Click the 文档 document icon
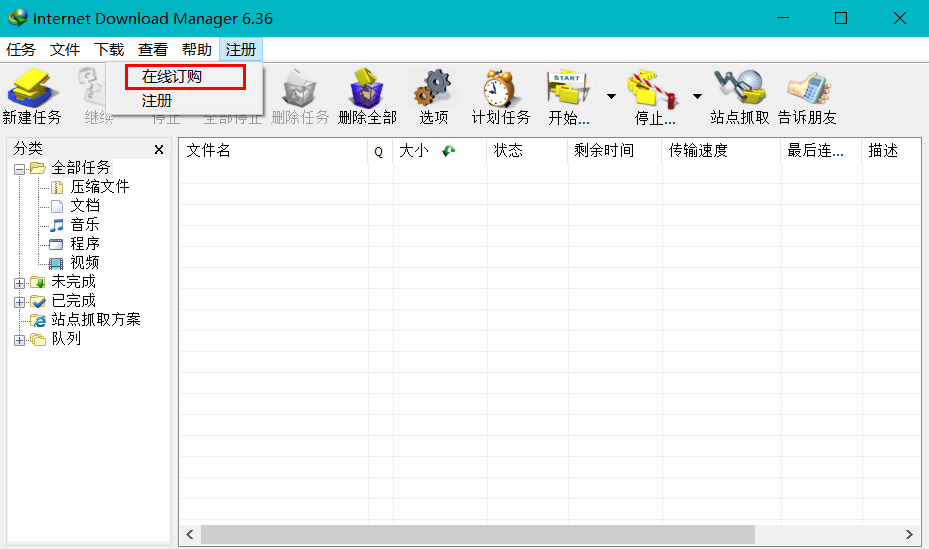 tap(57, 206)
